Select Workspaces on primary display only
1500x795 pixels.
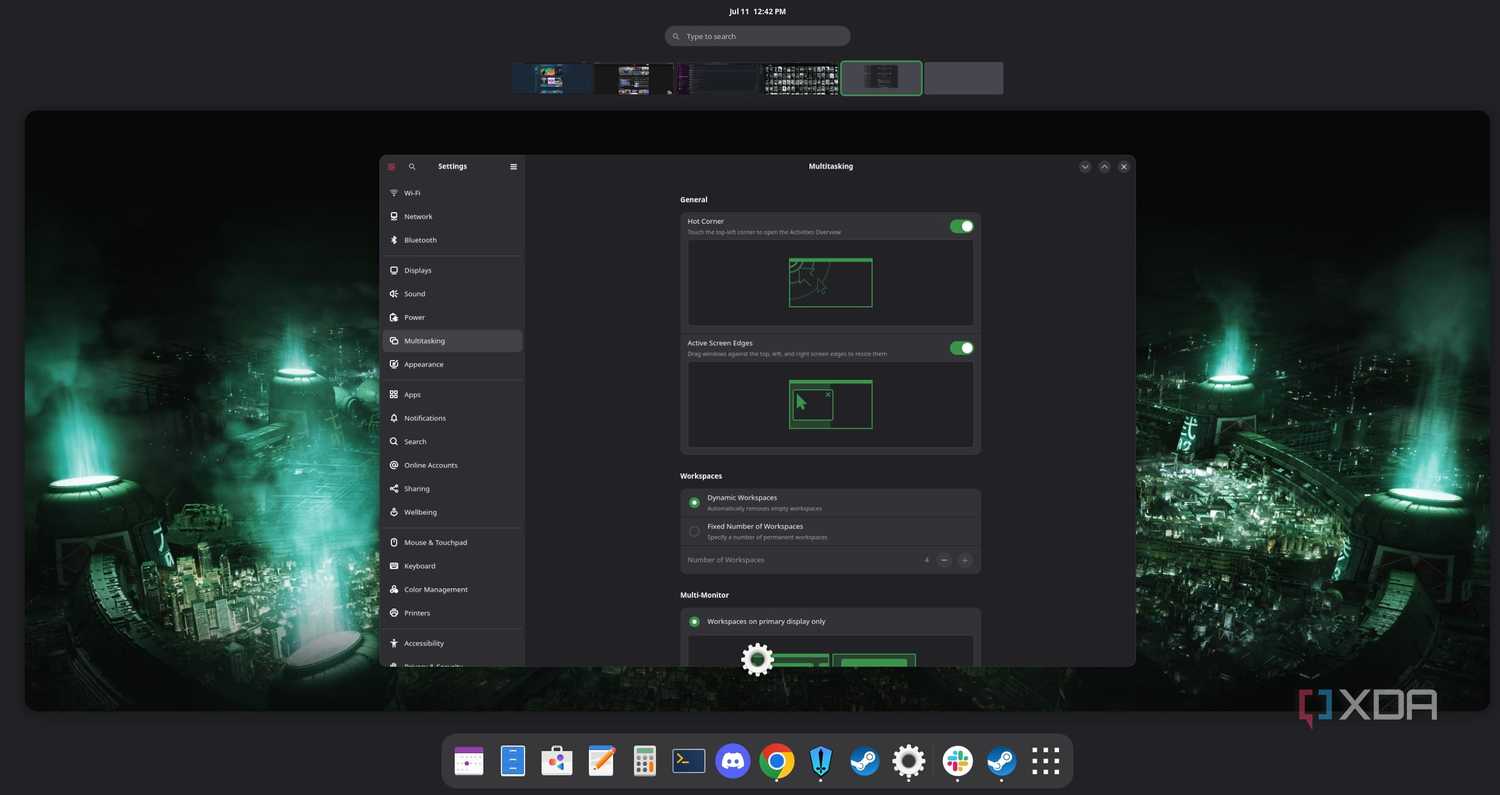pyautogui.click(x=694, y=622)
